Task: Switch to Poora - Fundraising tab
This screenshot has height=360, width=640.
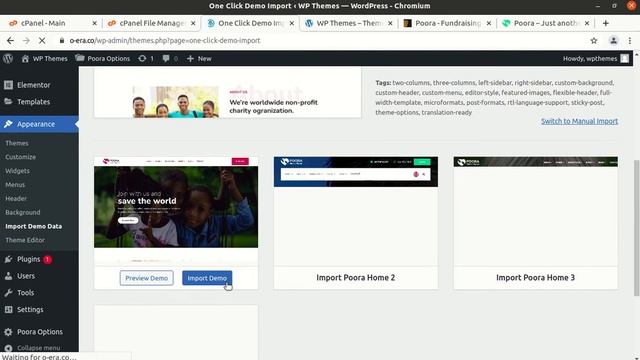Action: click(448, 23)
